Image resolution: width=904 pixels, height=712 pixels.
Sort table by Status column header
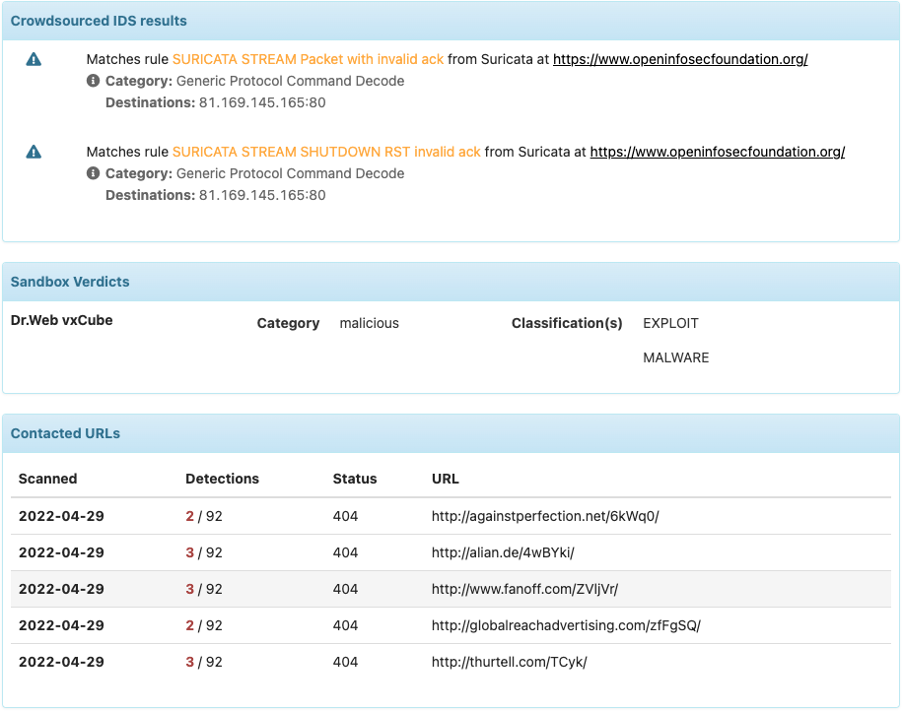[x=354, y=479]
